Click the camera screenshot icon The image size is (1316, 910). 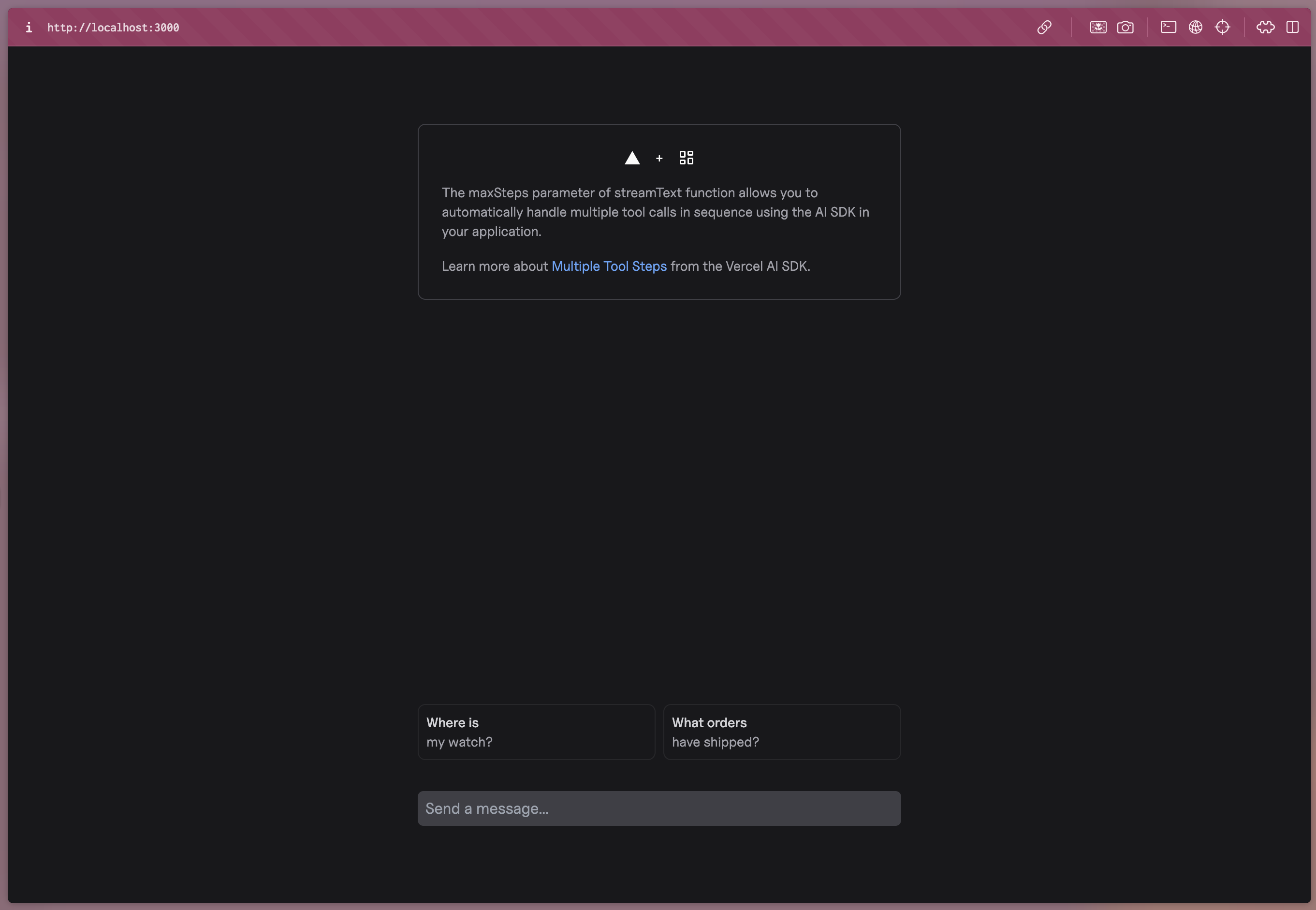click(x=1126, y=27)
